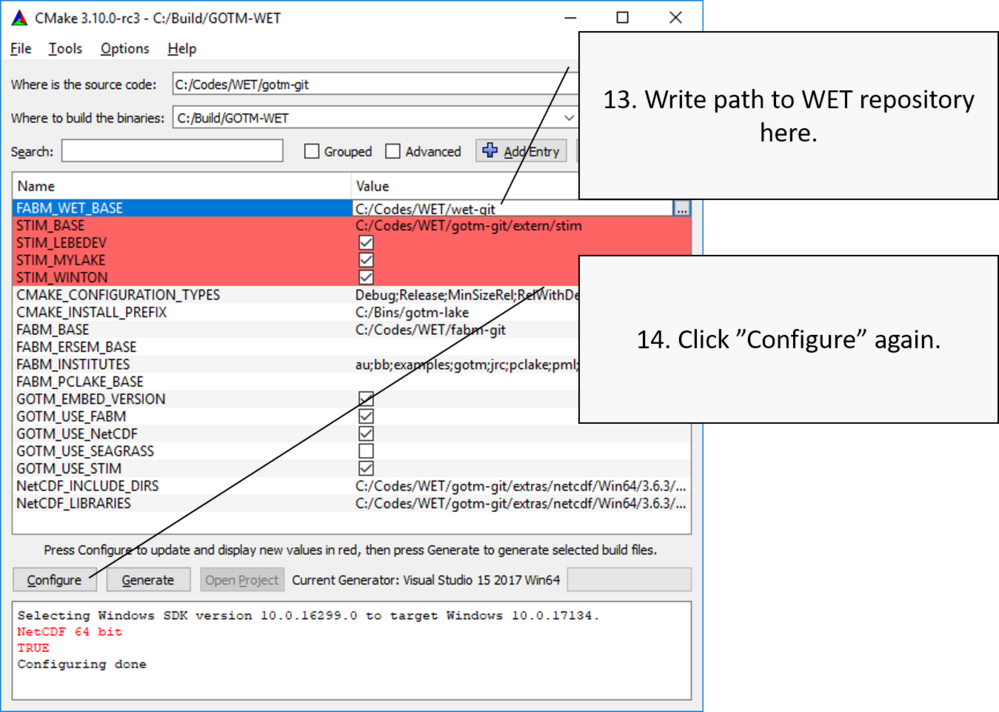Toggle the Advanced checkbox
The width and height of the screenshot is (999, 712).
click(x=393, y=152)
